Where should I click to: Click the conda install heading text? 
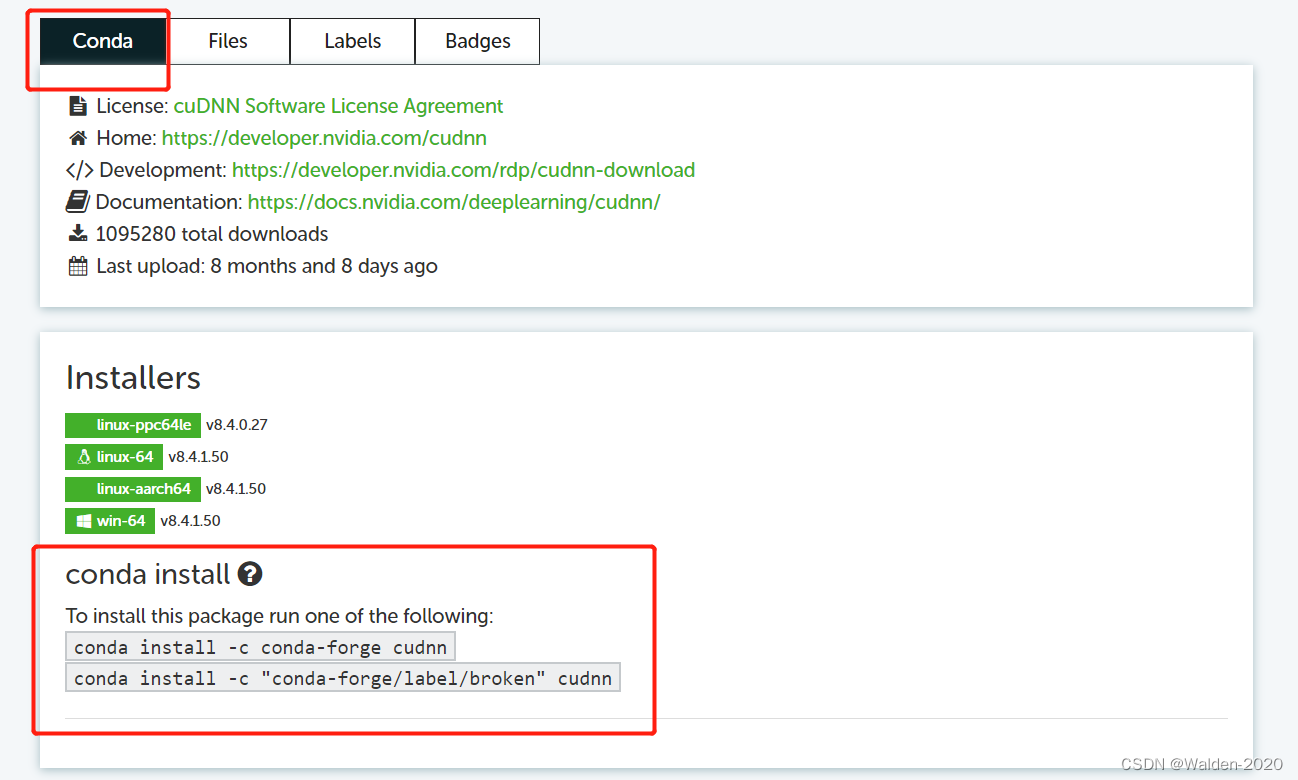tap(148, 574)
